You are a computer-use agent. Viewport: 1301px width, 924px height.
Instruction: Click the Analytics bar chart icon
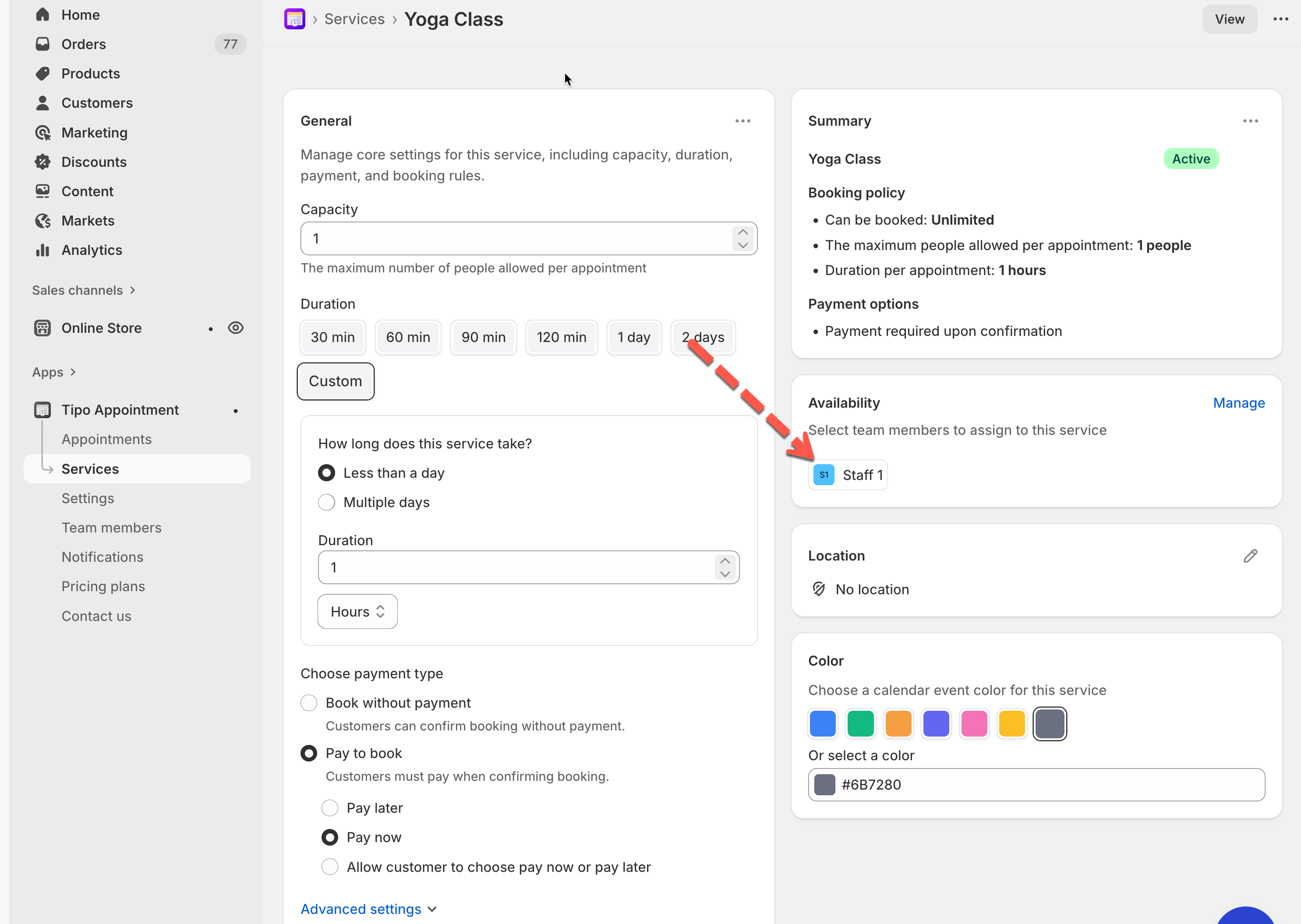(42, 250)
